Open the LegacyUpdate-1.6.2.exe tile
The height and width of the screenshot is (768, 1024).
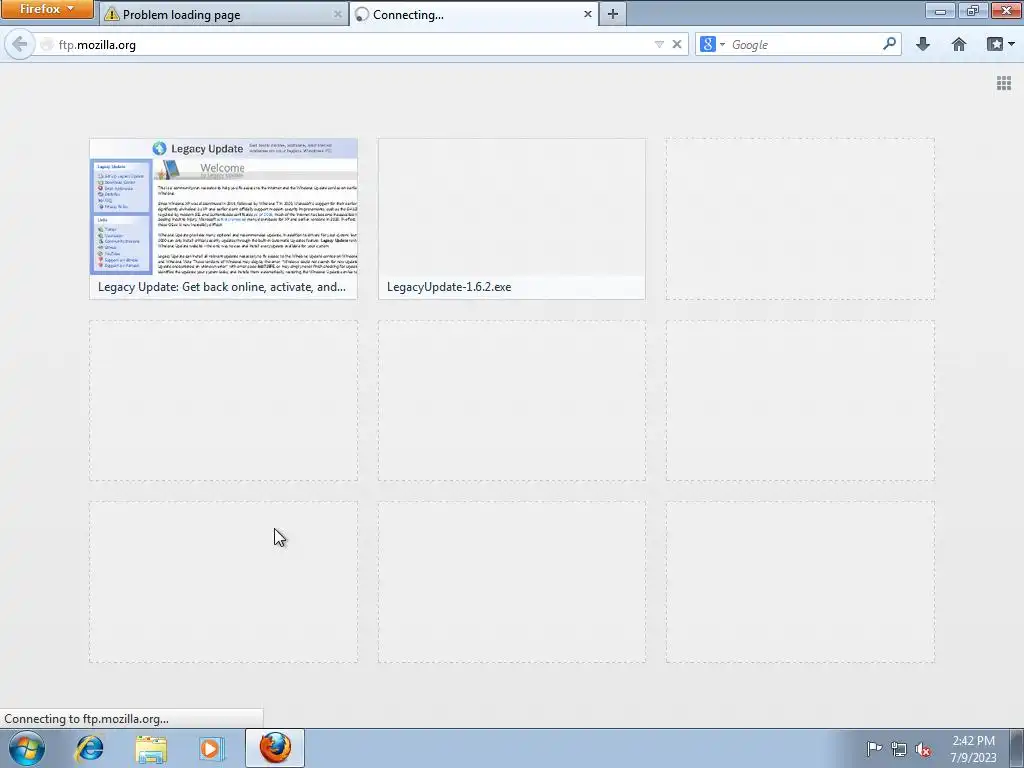pyautogui.click(x=511, y=219)
